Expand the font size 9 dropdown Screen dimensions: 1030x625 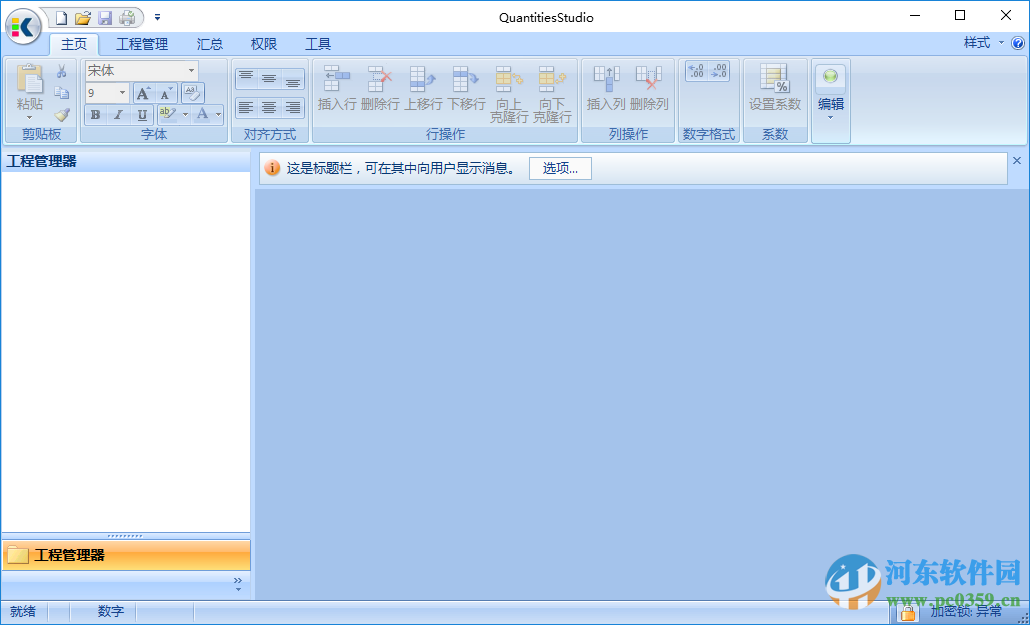point(122,93)
